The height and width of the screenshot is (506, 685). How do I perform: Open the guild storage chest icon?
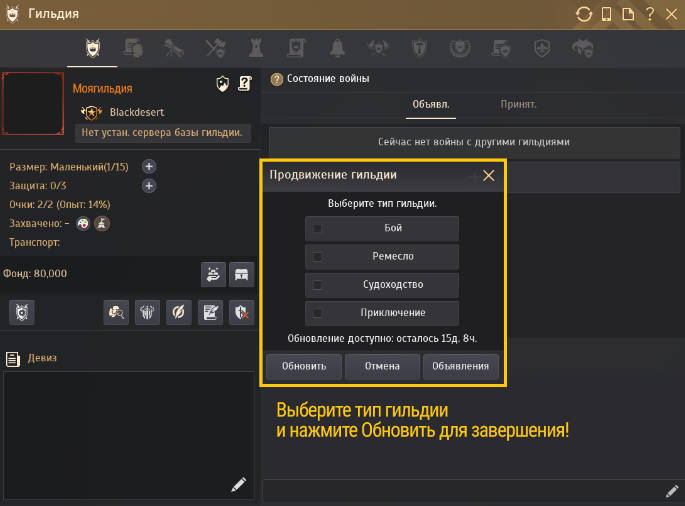point(242,274)
